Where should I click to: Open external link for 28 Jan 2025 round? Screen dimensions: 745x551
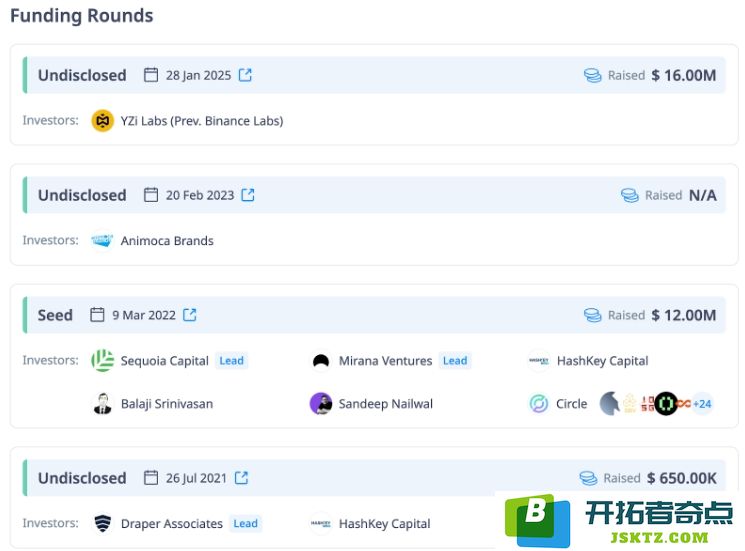point(245,75)
